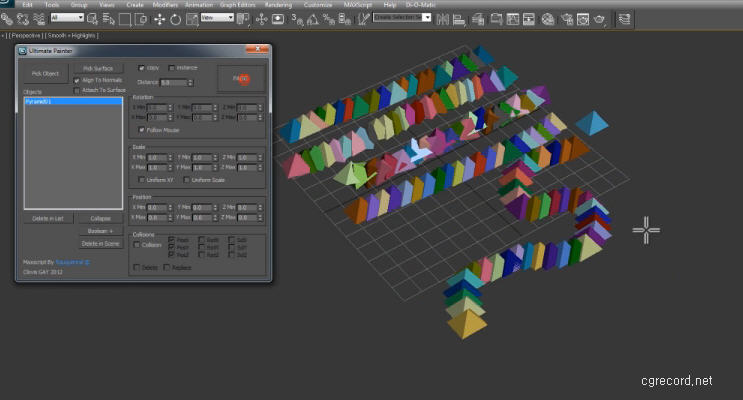Open the View reference coordinate dropdown
This screenshot has height=400, width=743.
(x=217, y=18)
